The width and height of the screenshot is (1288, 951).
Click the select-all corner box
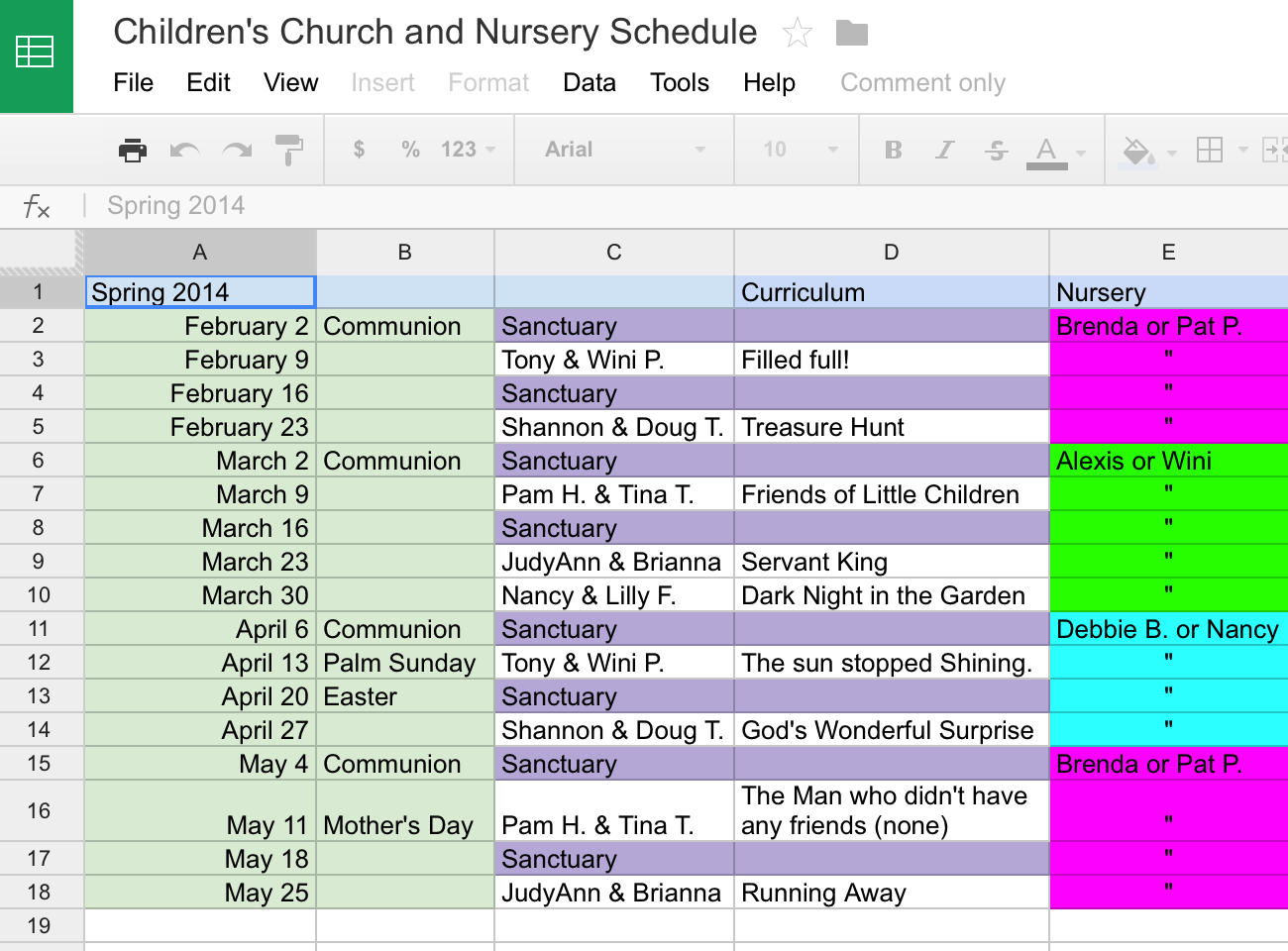(42, 252)
